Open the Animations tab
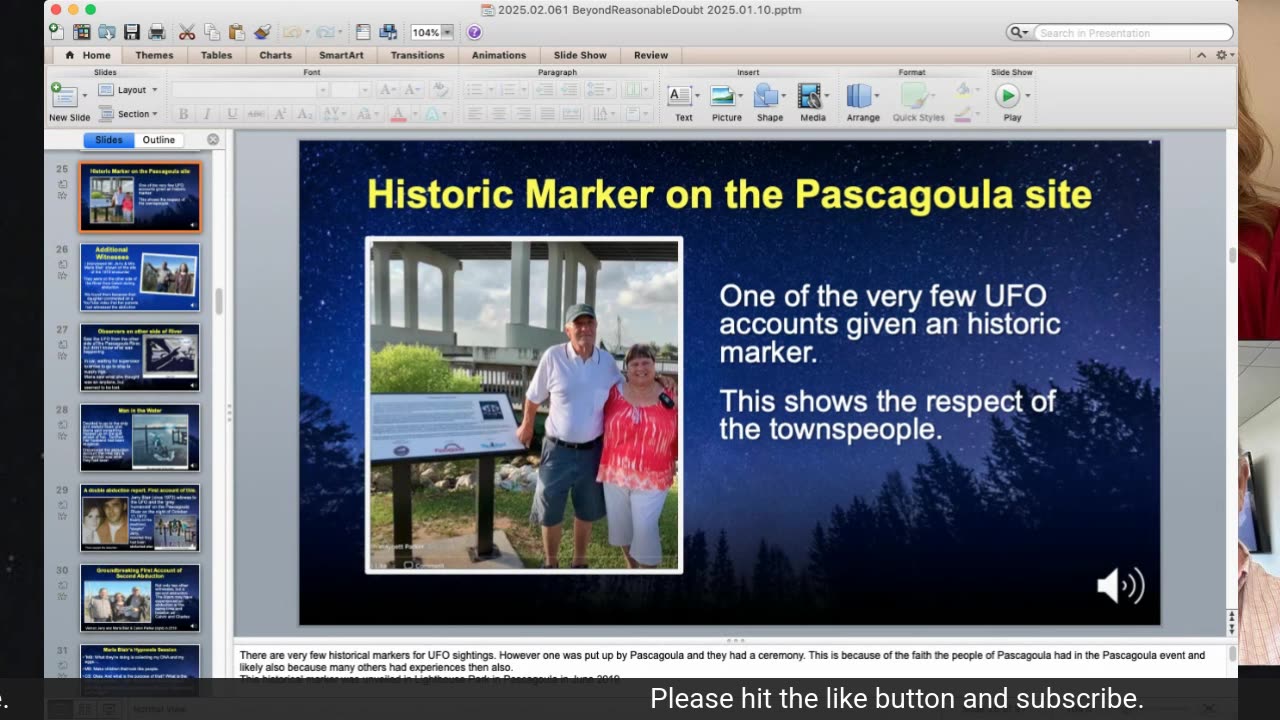This screenshot has width=1280, height=720. (498, 55)
